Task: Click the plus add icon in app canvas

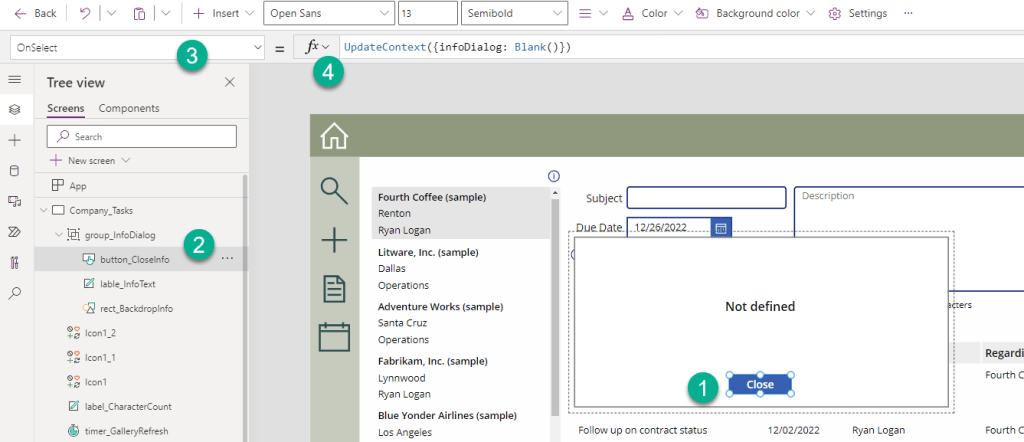Action: coord(334,240)
